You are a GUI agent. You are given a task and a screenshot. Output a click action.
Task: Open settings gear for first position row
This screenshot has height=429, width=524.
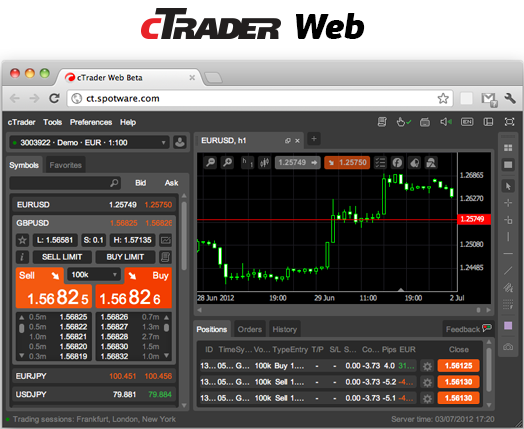427,366
